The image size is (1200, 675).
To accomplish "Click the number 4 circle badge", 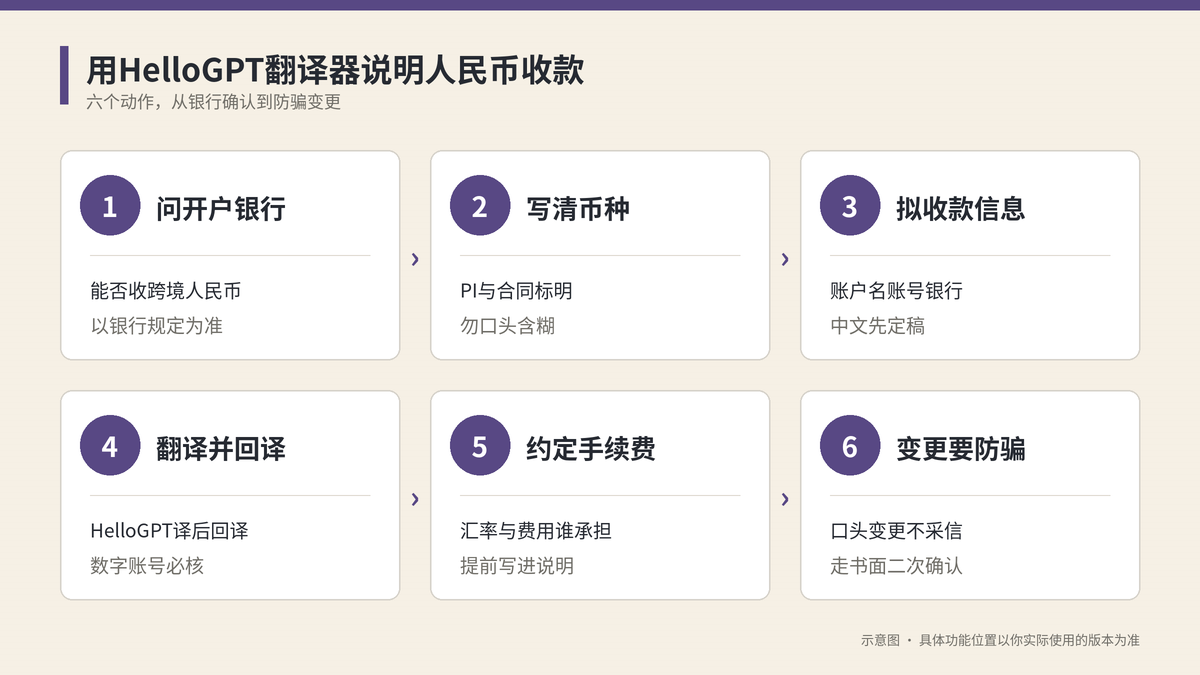I will point(110,447).
